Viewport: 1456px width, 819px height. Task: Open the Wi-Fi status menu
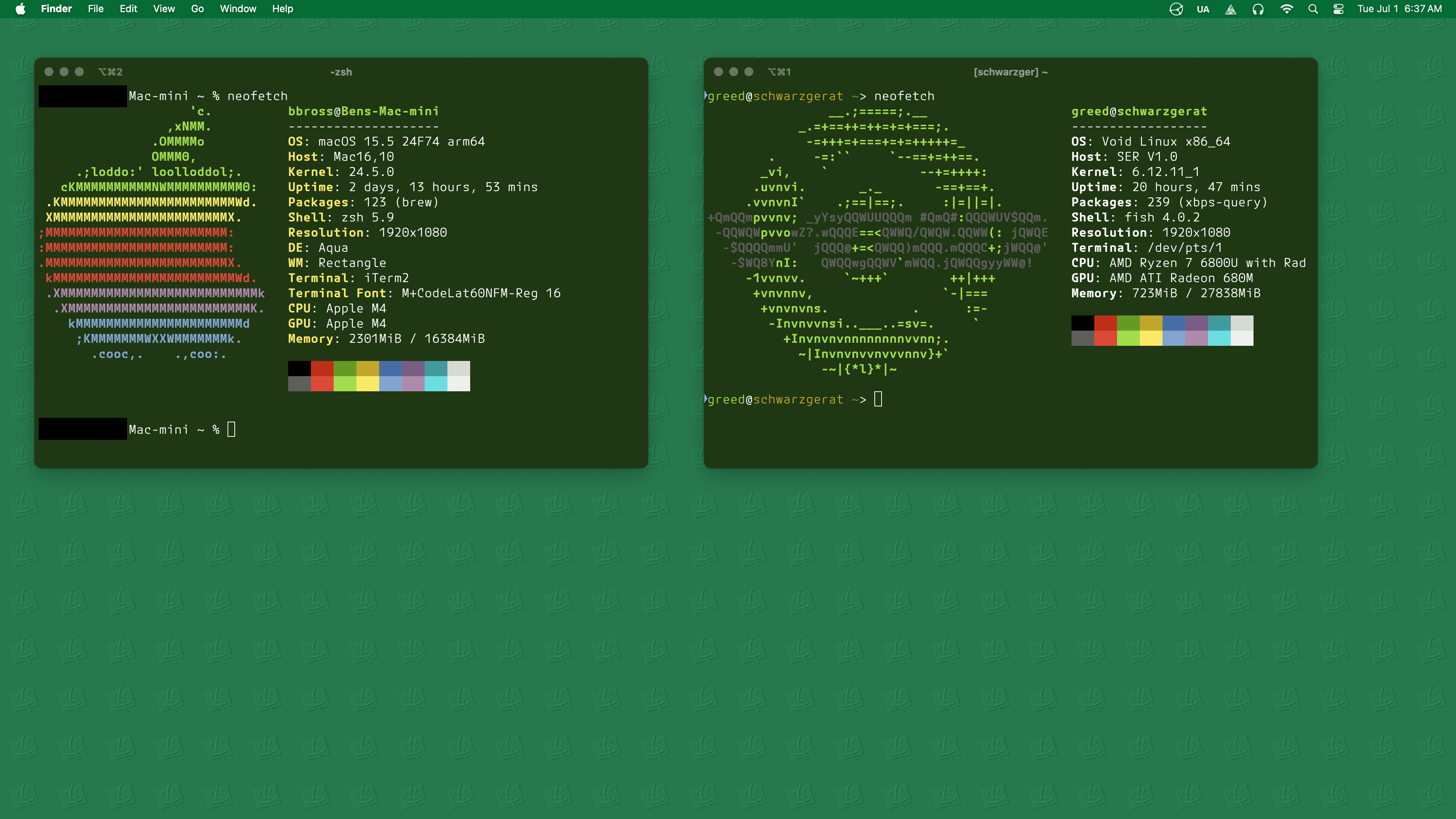click(x=1287, y=9)
